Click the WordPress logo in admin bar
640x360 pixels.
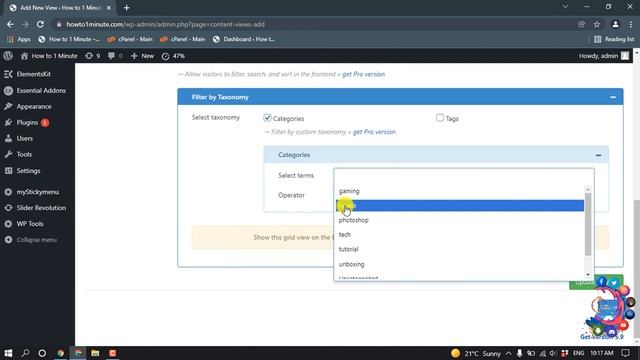click(8, 56)
